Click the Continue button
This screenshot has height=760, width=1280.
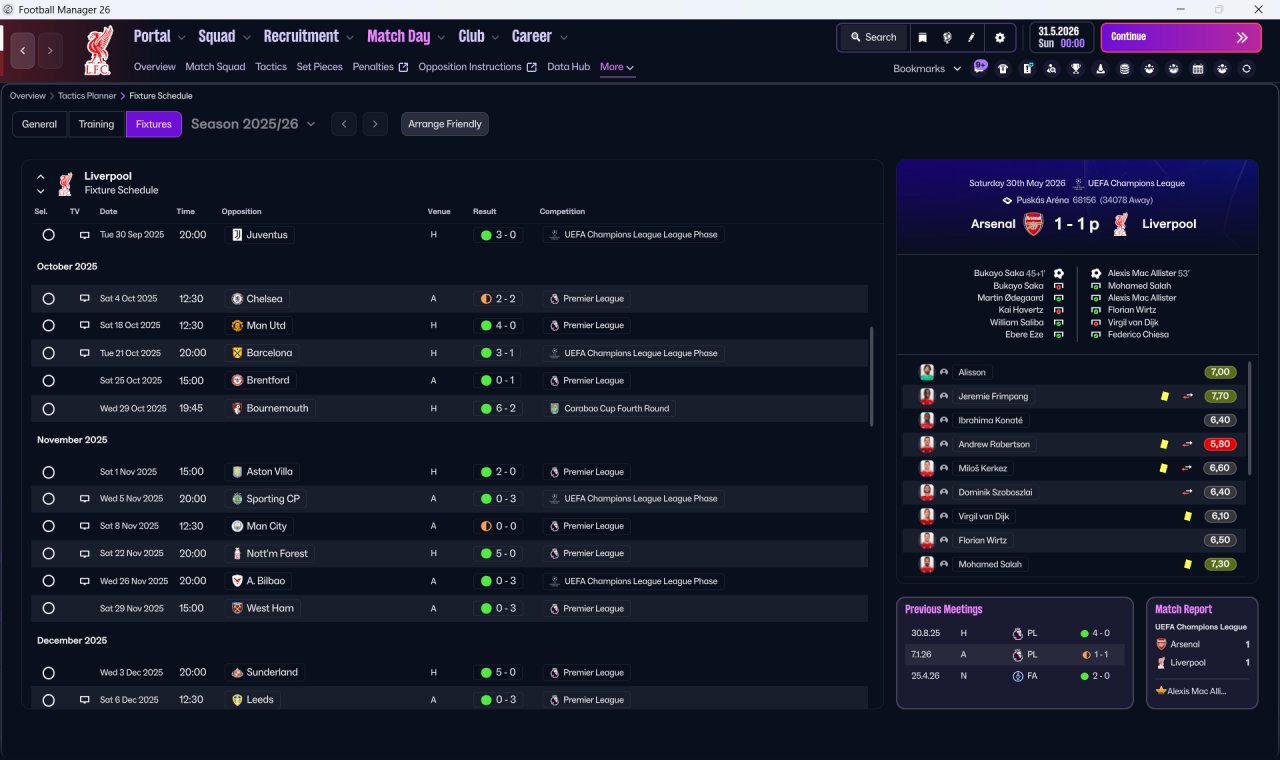pos(1181,37)
